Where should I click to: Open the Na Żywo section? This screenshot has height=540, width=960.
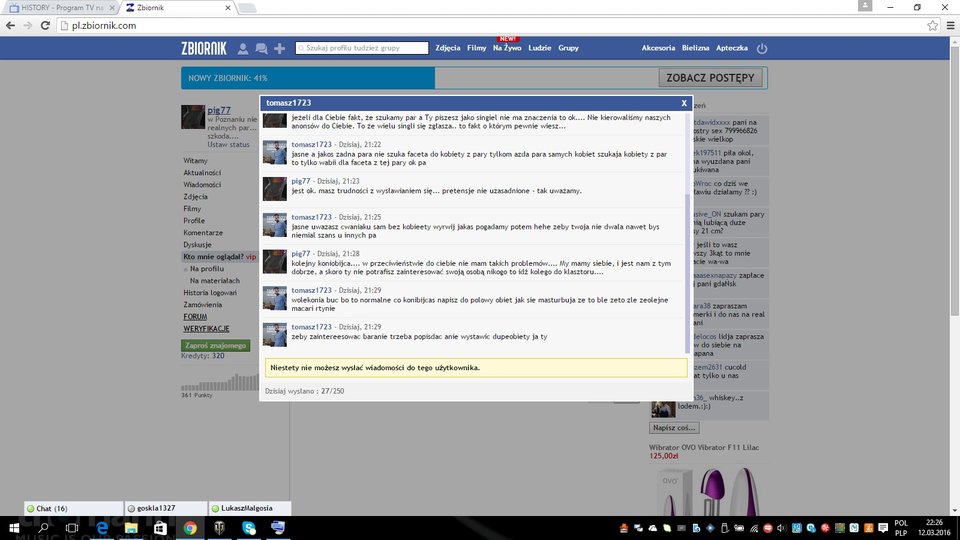point(506,48)
